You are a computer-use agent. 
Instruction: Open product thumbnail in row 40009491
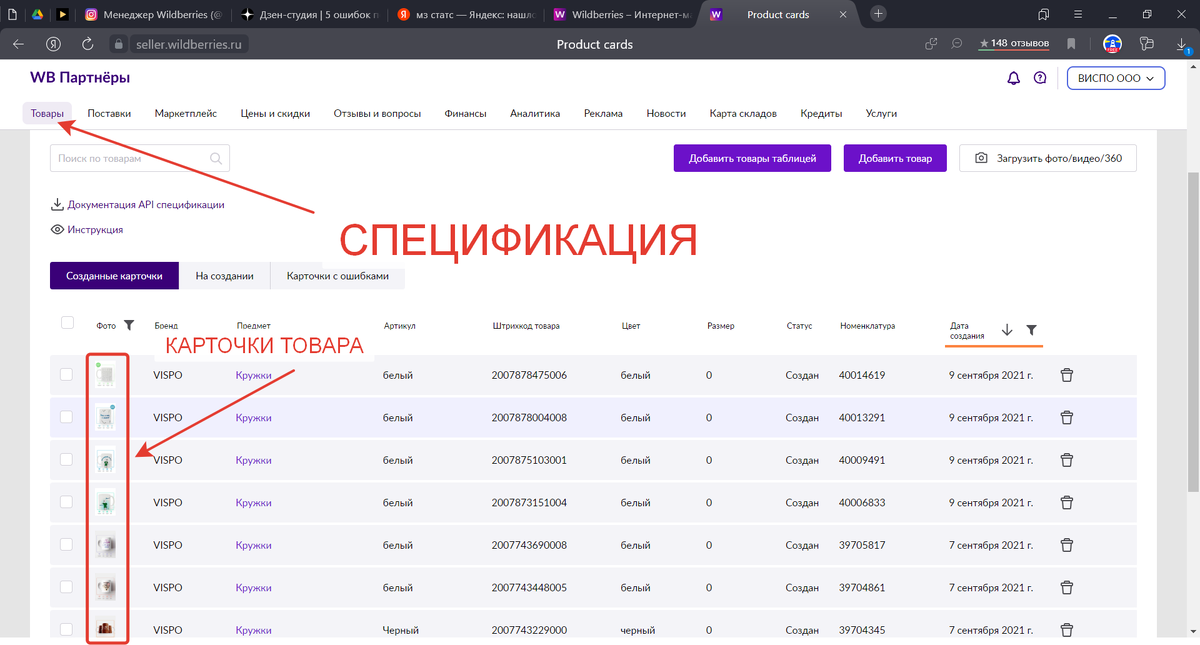point(107,460)
